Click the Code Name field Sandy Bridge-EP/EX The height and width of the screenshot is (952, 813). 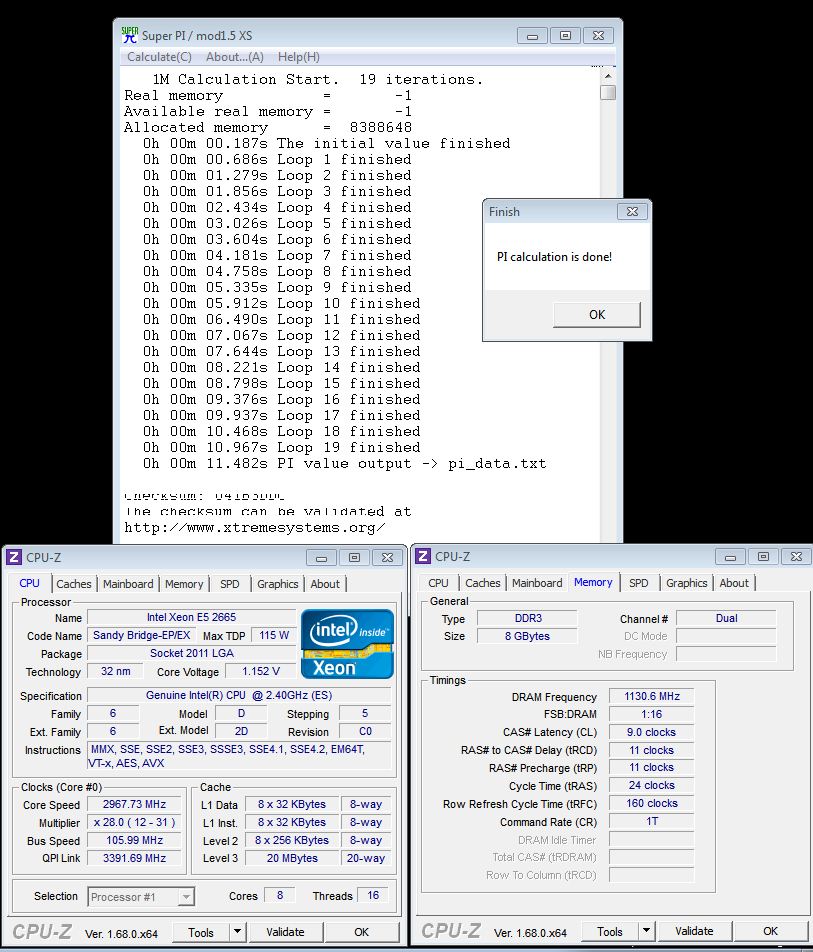coord(141,635)
